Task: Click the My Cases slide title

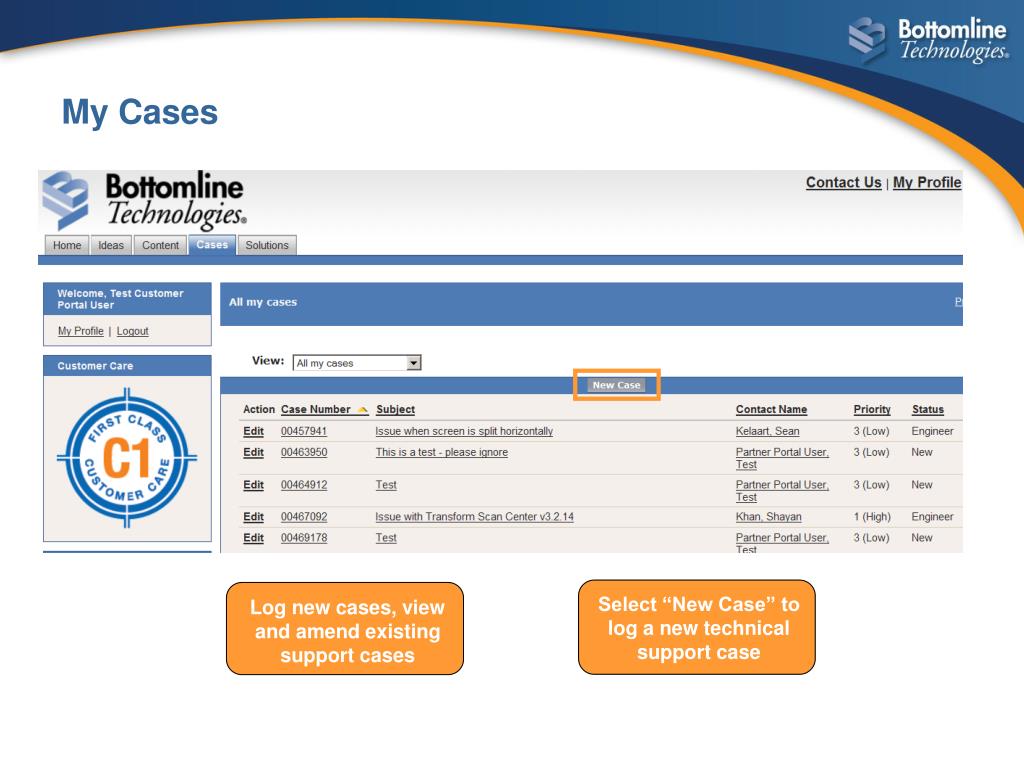Action: point(140,112)
